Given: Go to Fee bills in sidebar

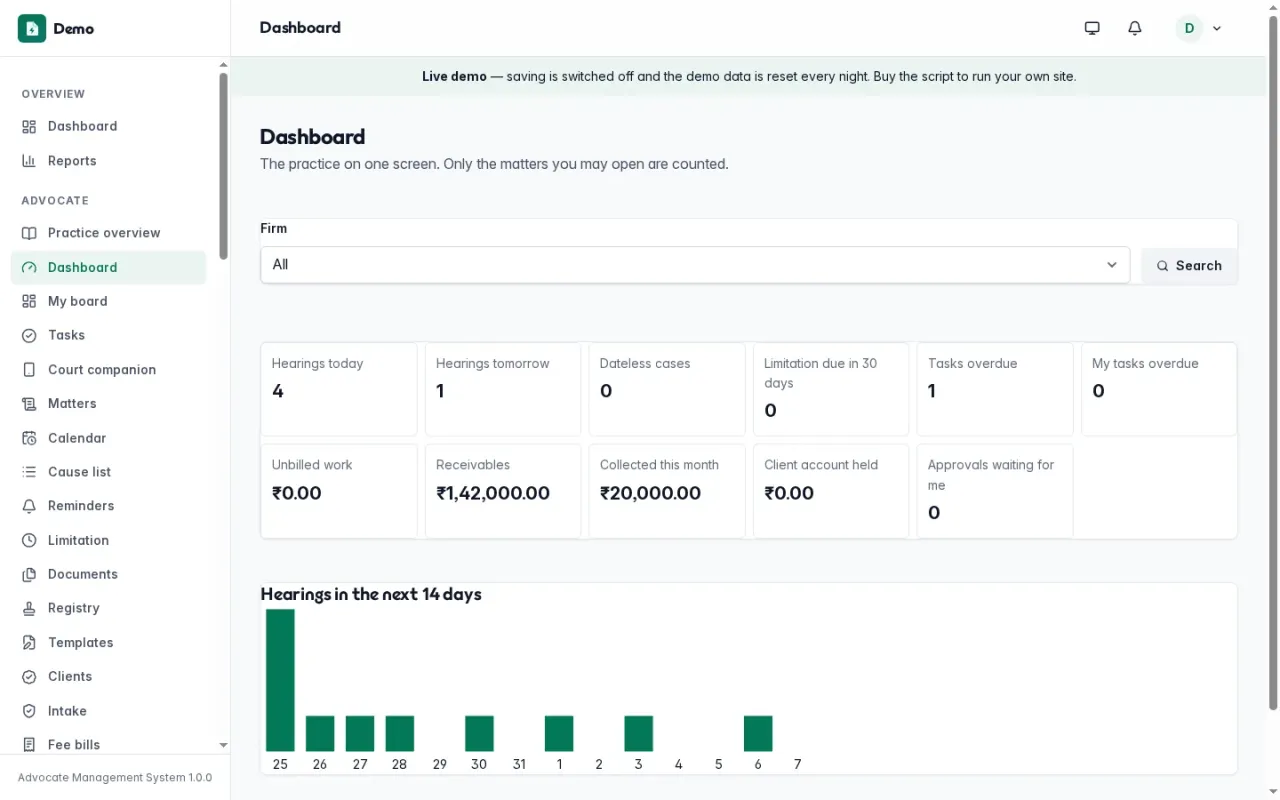Looking at the screenshot, I should point(109,745).
